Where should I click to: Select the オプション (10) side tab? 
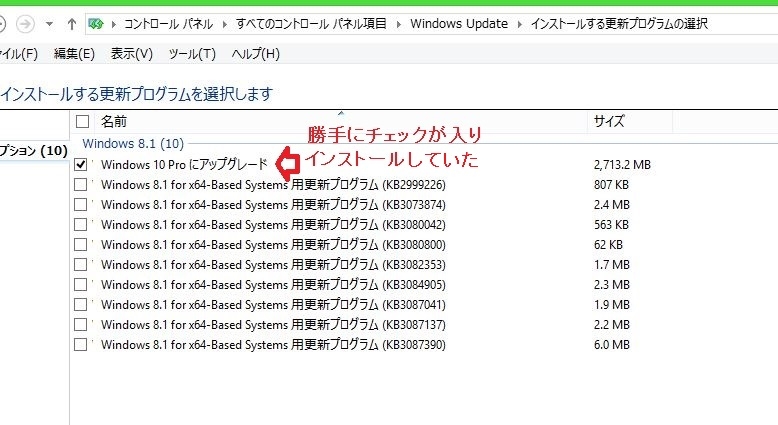click(34, 150)
